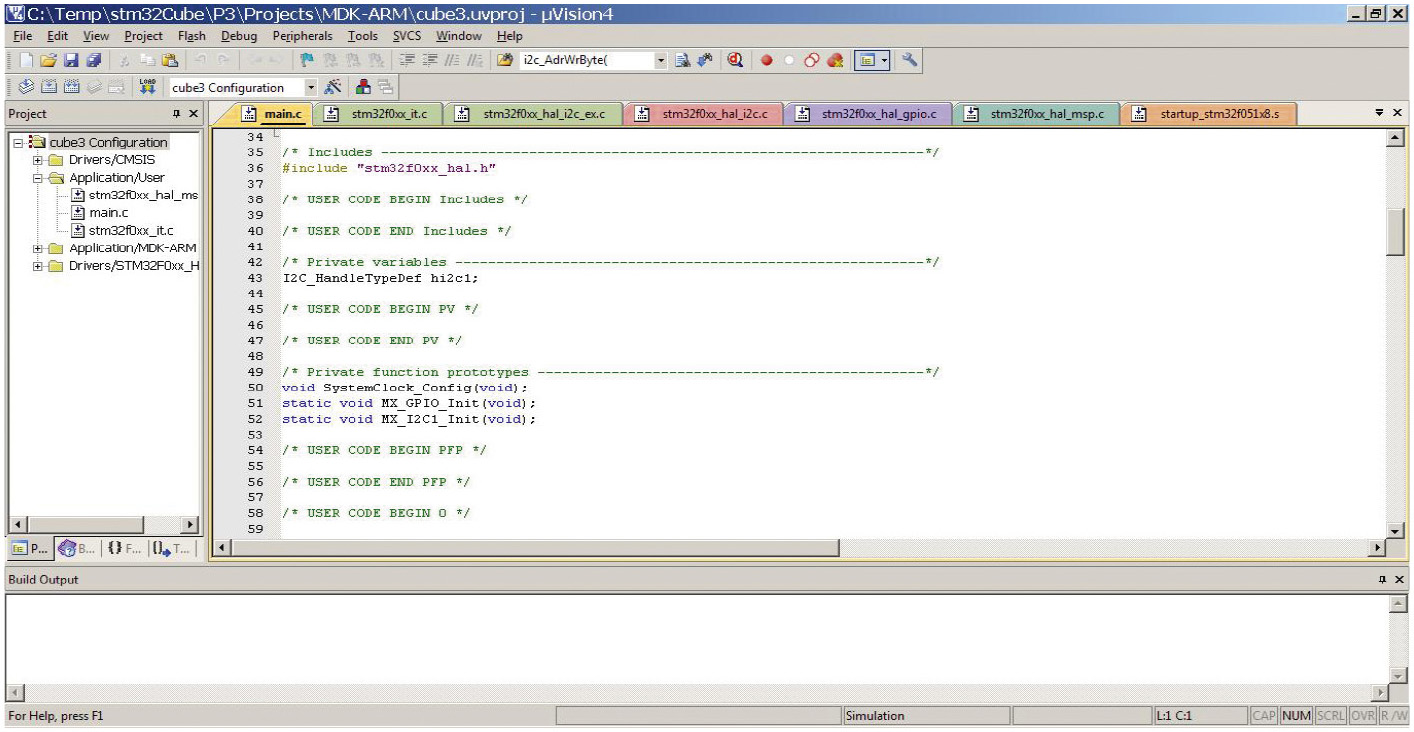Click the Open file toolbar icon

(x=47, y=60)
